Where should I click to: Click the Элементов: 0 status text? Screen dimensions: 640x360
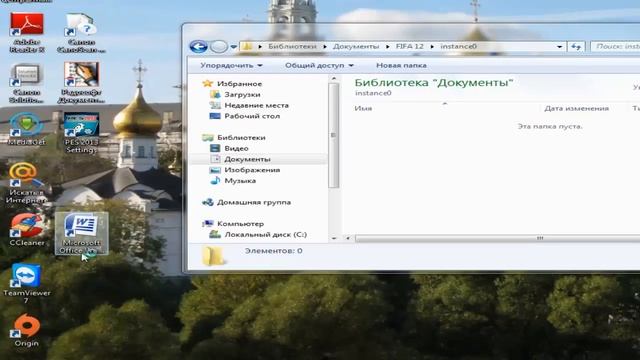(273, 251)
